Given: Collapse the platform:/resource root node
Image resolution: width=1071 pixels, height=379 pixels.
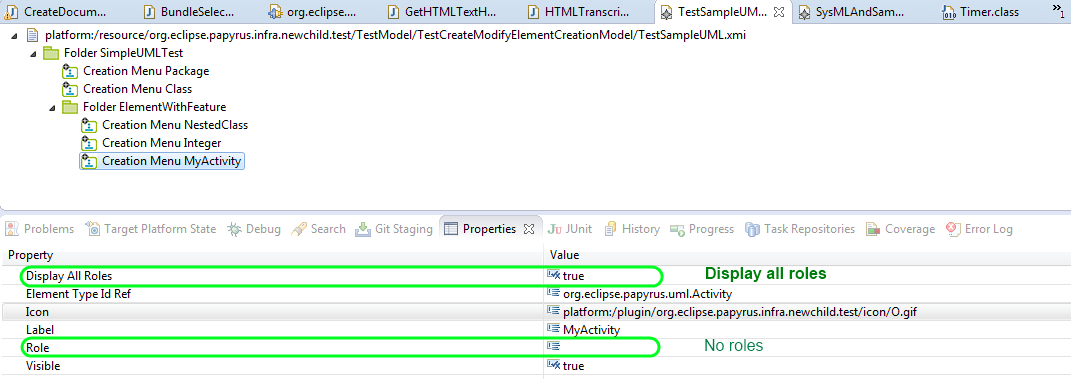Looking at the screenshot, I should pyautogui.click(x=15, y=36).
